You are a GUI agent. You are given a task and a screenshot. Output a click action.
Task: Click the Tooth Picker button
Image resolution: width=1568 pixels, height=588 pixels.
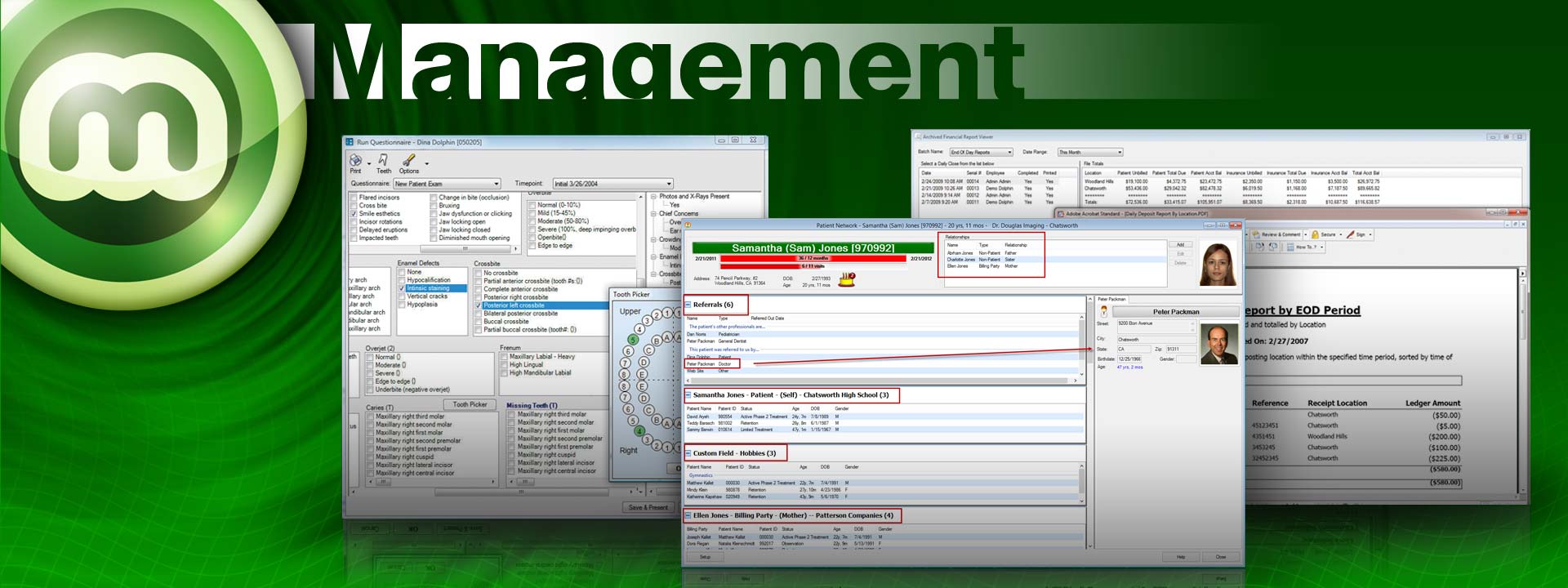pyautogui.click(x=470, y=404)
